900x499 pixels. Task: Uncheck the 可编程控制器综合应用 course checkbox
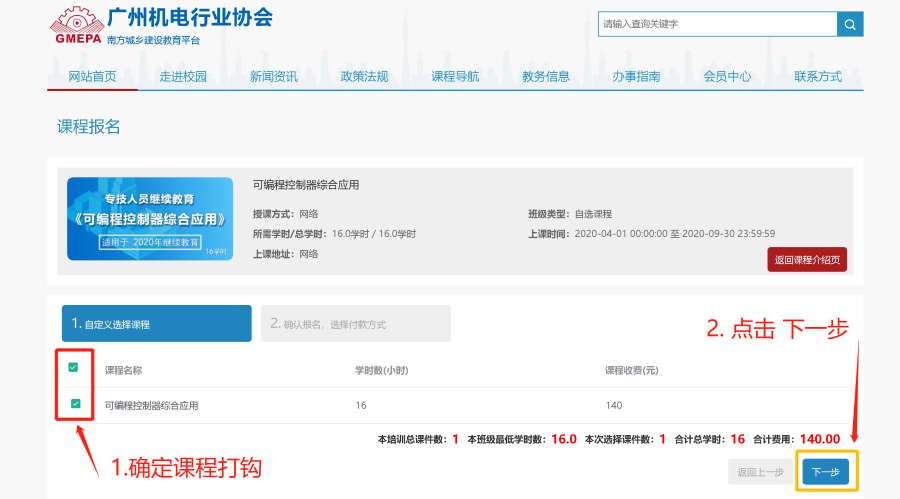73,404
